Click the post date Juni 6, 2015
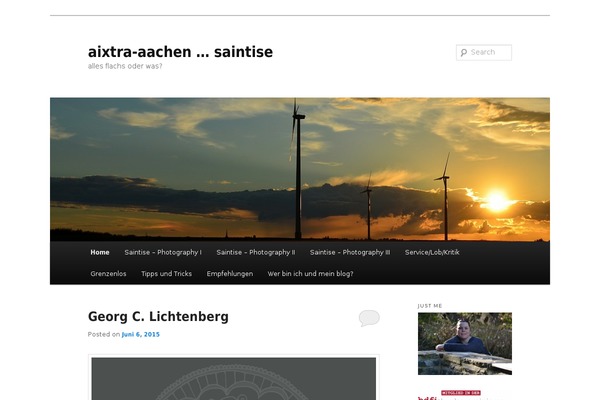The height and width of the screenshot is (400, 600). (x=140, y=334)
